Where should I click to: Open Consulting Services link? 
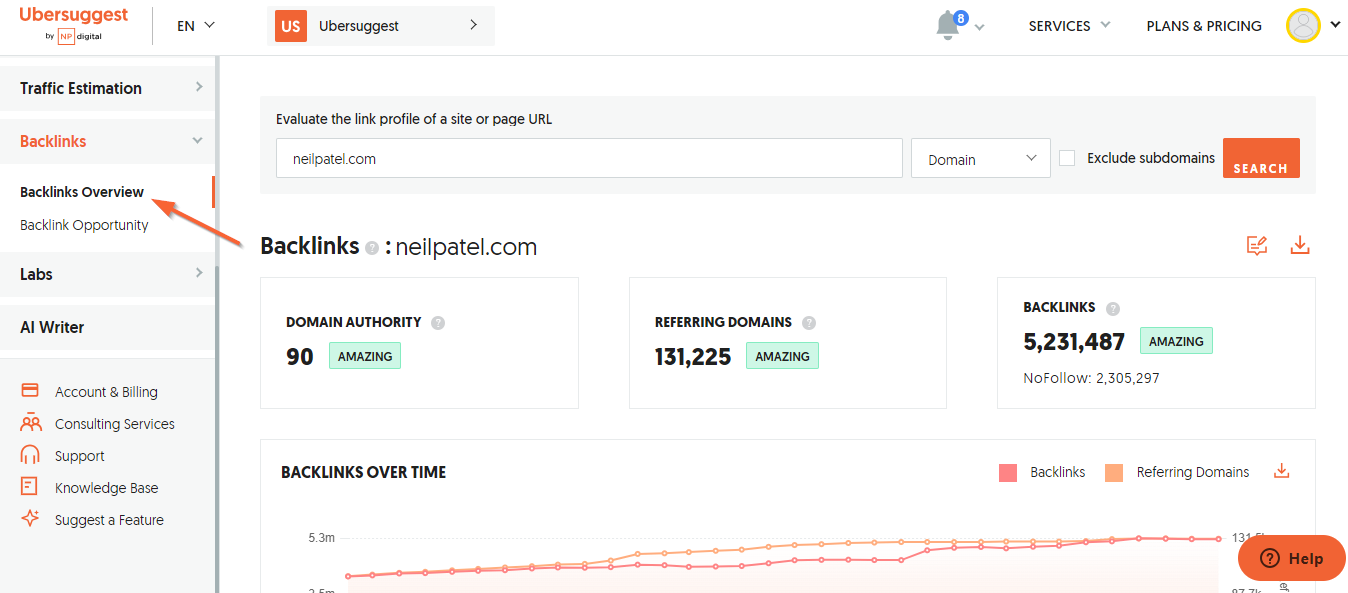115,424
